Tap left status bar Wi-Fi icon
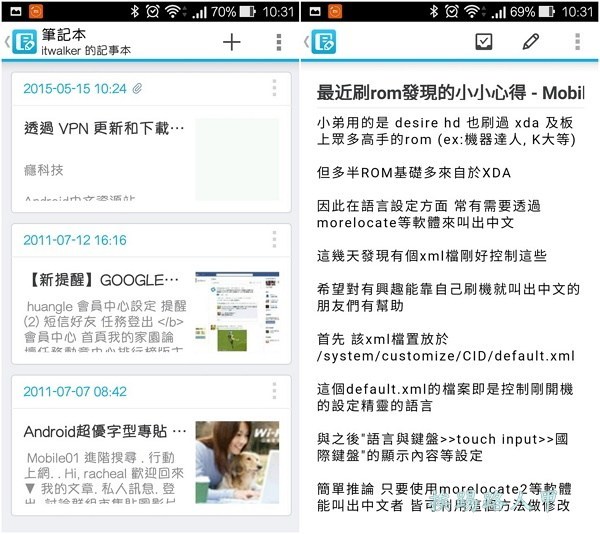Viewport: 600px width, 534px height. click(174, 12)
